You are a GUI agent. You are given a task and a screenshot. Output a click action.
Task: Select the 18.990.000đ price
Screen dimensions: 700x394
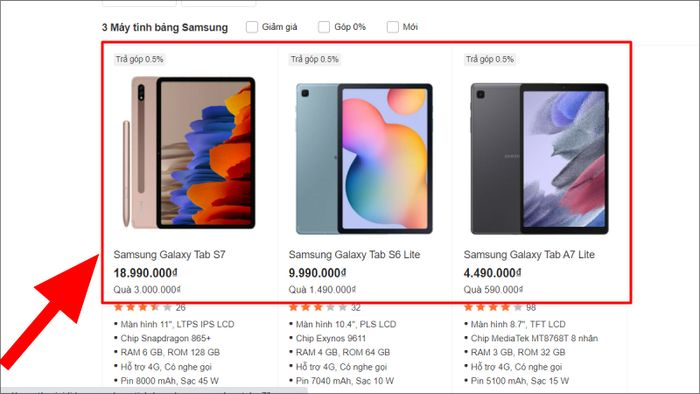146,273
